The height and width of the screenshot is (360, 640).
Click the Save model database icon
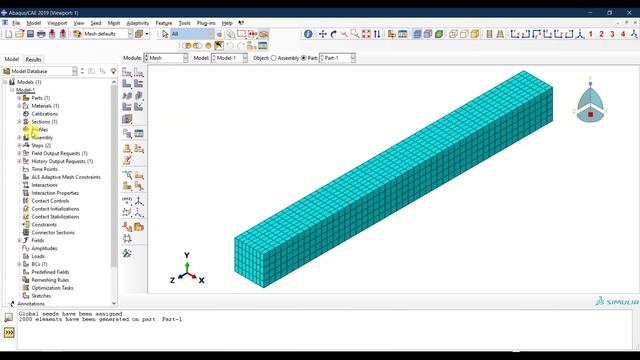click(30, 34)
